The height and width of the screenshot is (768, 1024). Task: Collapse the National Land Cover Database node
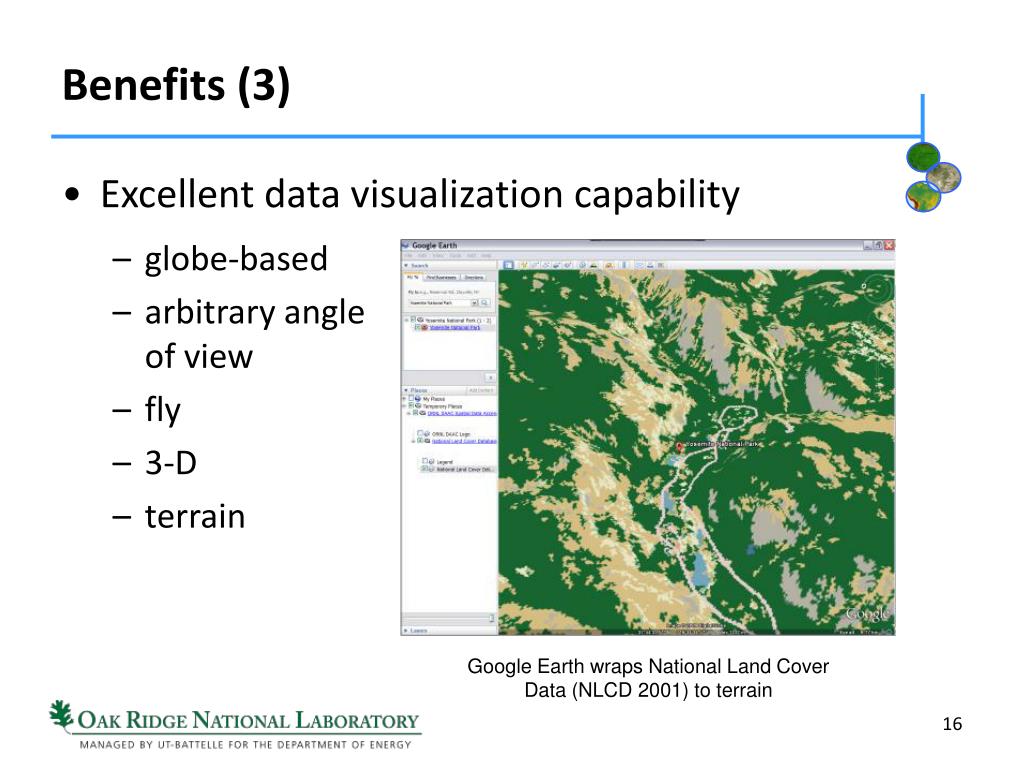[413, 441]
